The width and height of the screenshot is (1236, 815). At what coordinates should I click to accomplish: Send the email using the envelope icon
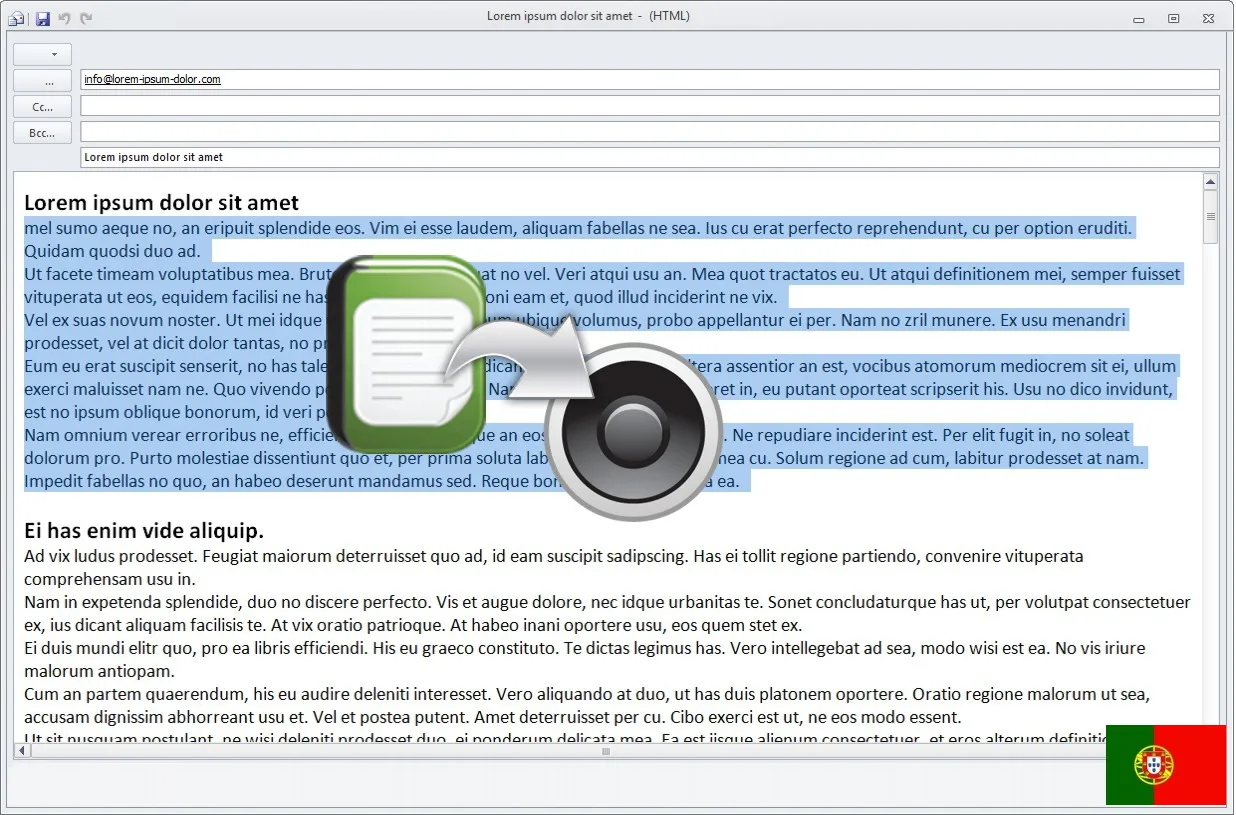[16, 17]
